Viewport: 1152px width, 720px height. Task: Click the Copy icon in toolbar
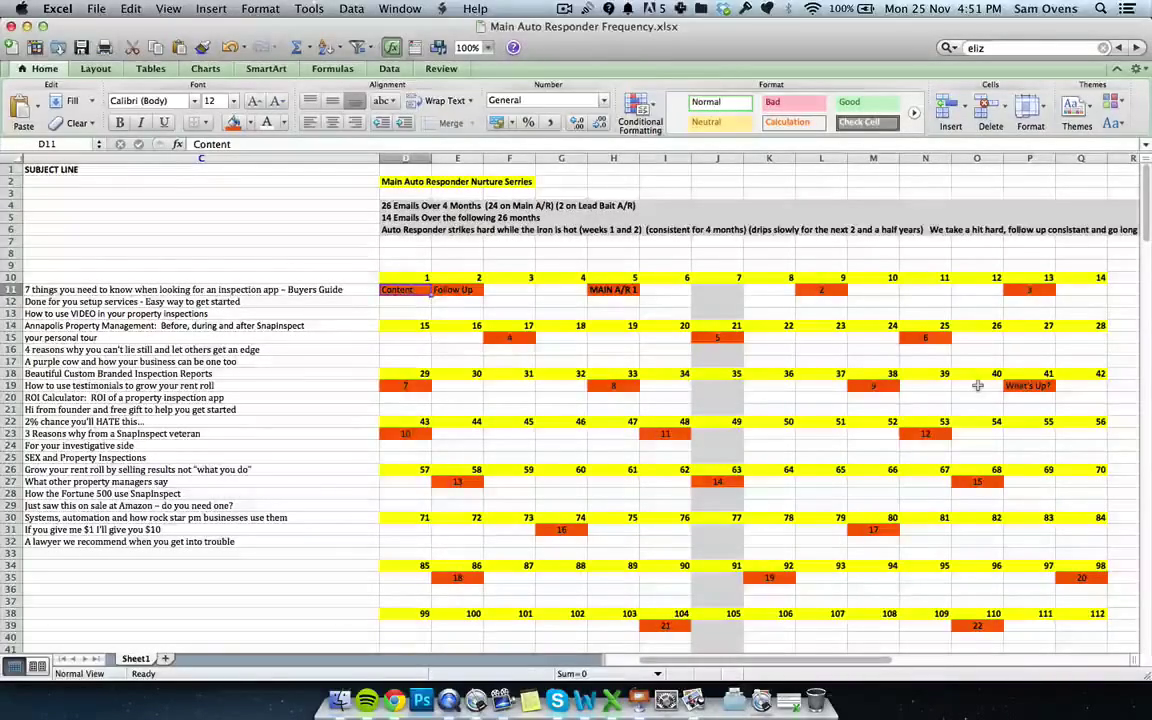(156, 48)
